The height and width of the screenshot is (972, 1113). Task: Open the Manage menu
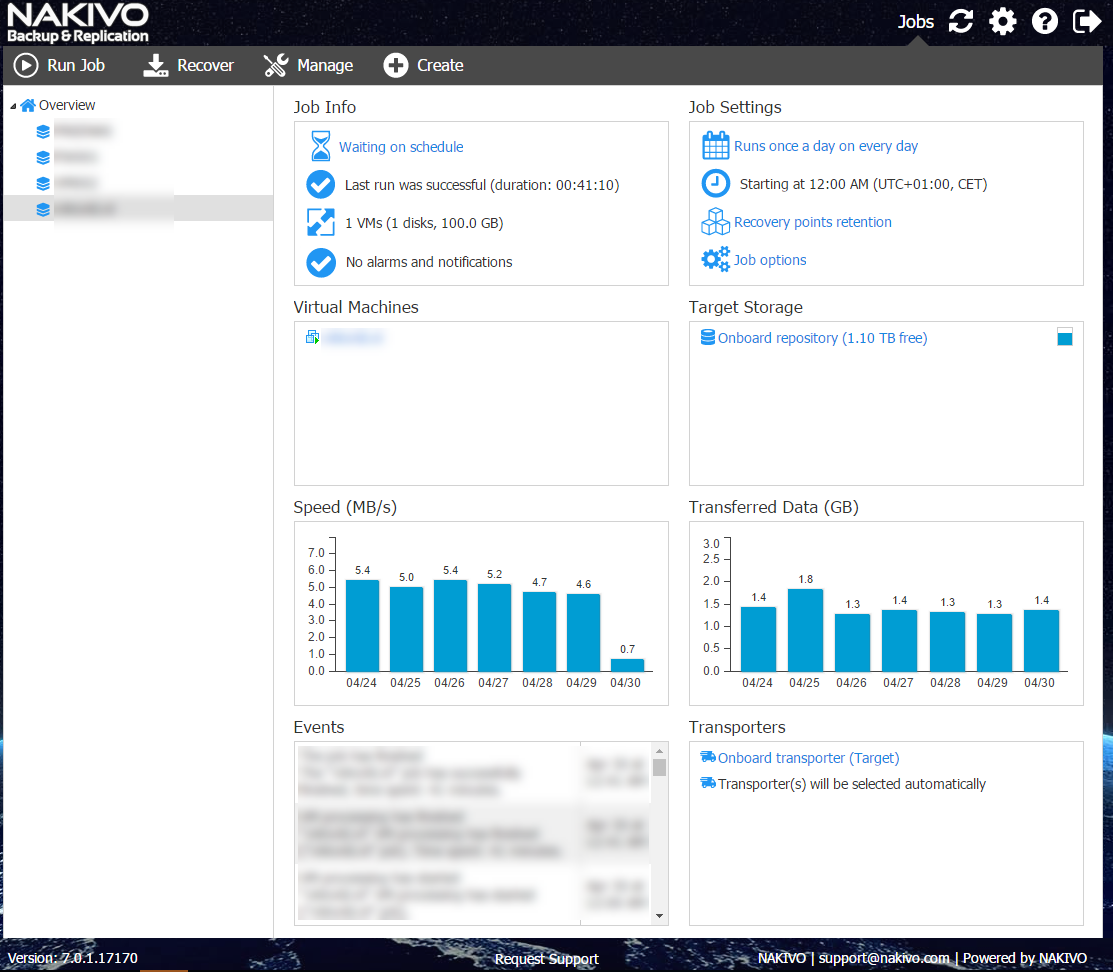pyautogui.click(x=308, y=65)
